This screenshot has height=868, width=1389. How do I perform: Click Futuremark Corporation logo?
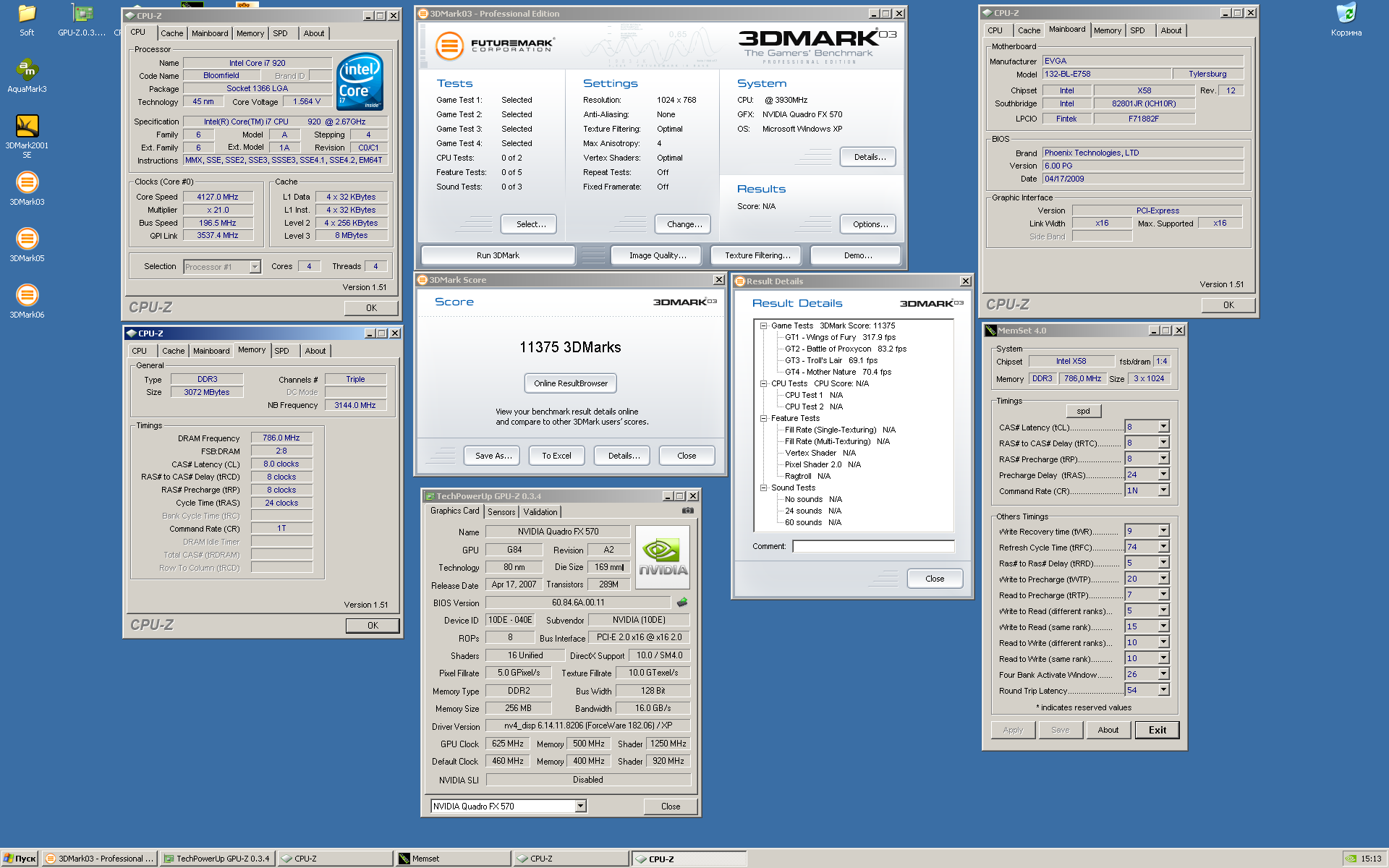click(495, 46)
